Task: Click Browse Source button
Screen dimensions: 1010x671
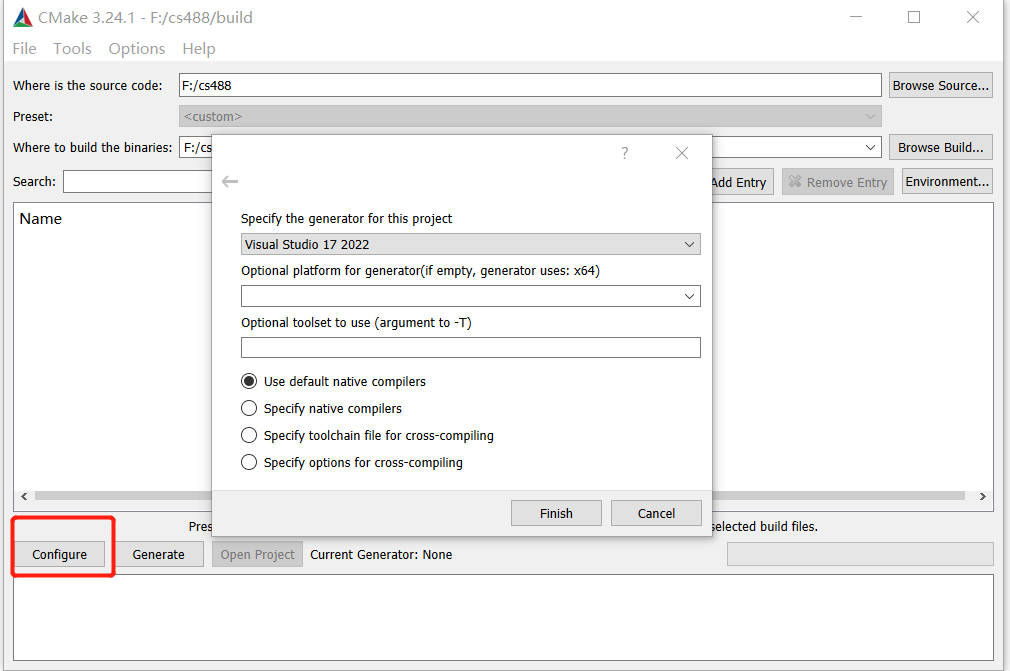Action: (x=940, y=86)
